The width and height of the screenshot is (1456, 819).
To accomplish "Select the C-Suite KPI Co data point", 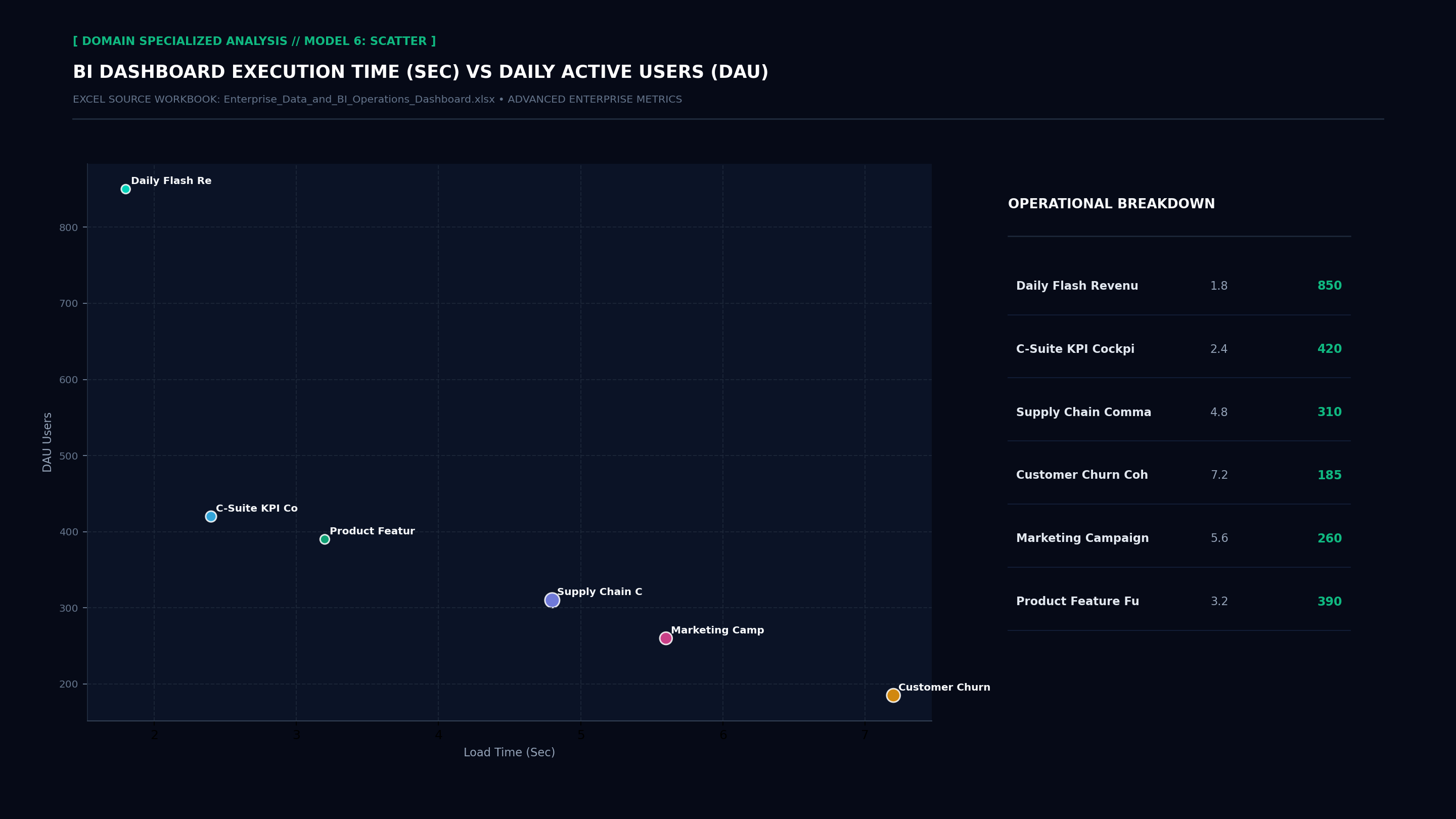I will tap(211, 516).
